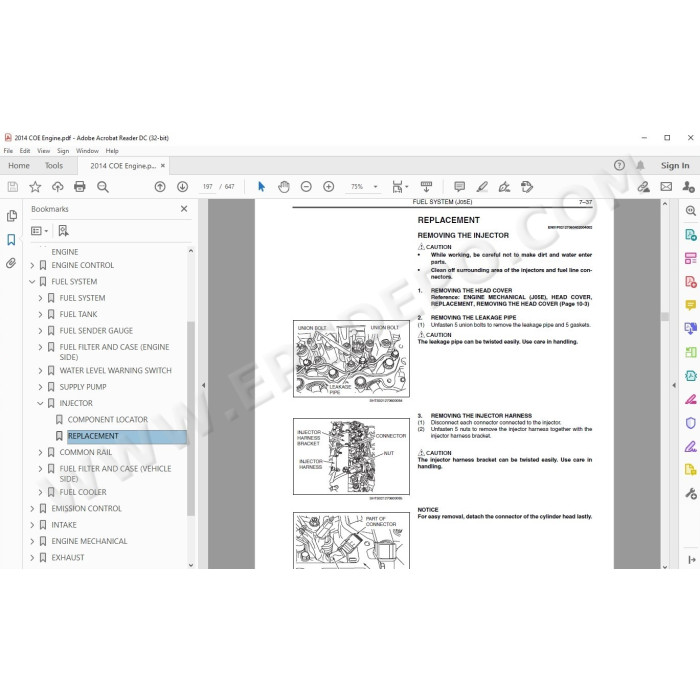The height and width of the screenshot is (700, 700).
Task: Close the Bookmarks panel
Action: [x=184, y=208]
